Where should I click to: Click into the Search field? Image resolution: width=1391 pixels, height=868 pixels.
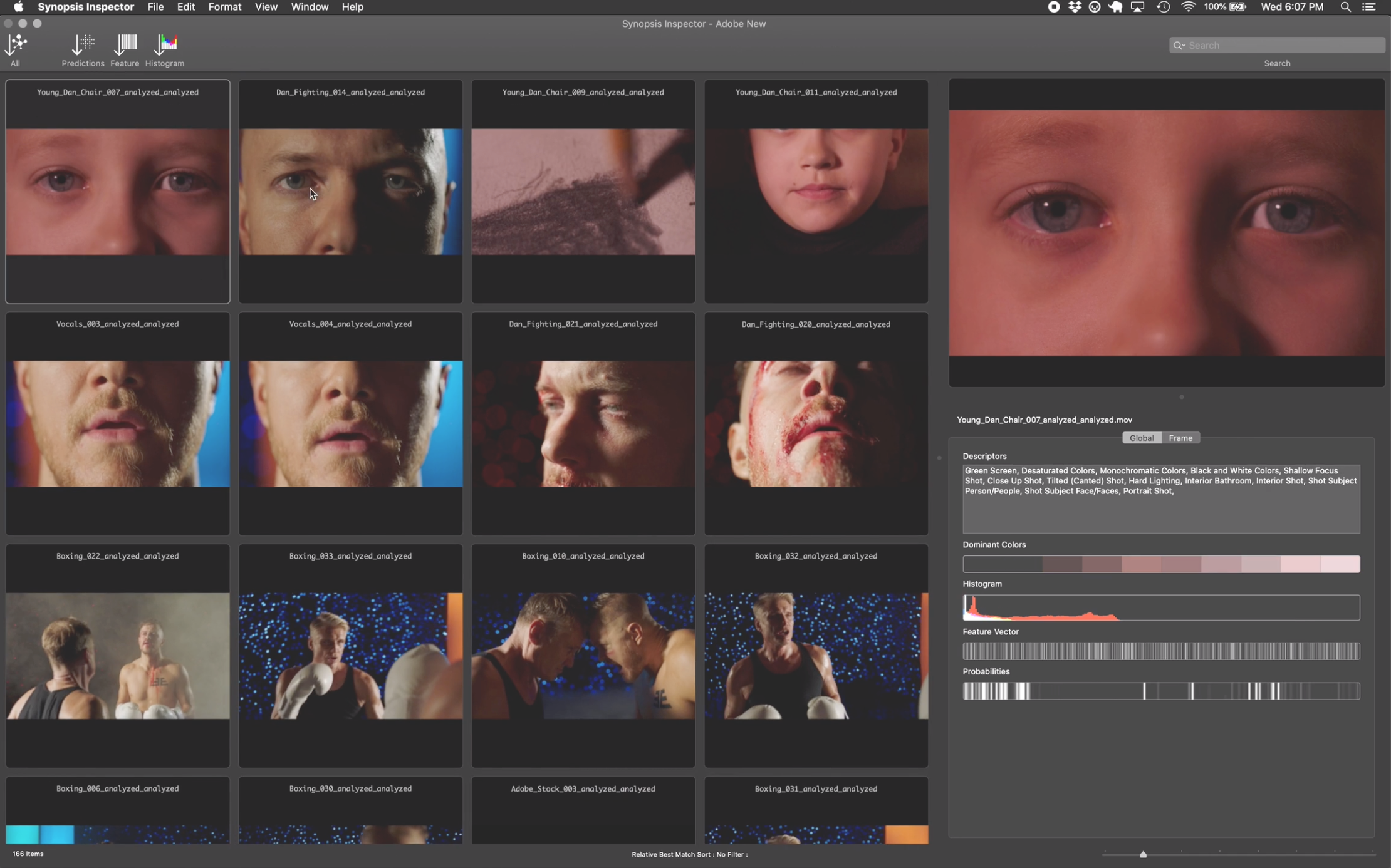[1277, 45]
